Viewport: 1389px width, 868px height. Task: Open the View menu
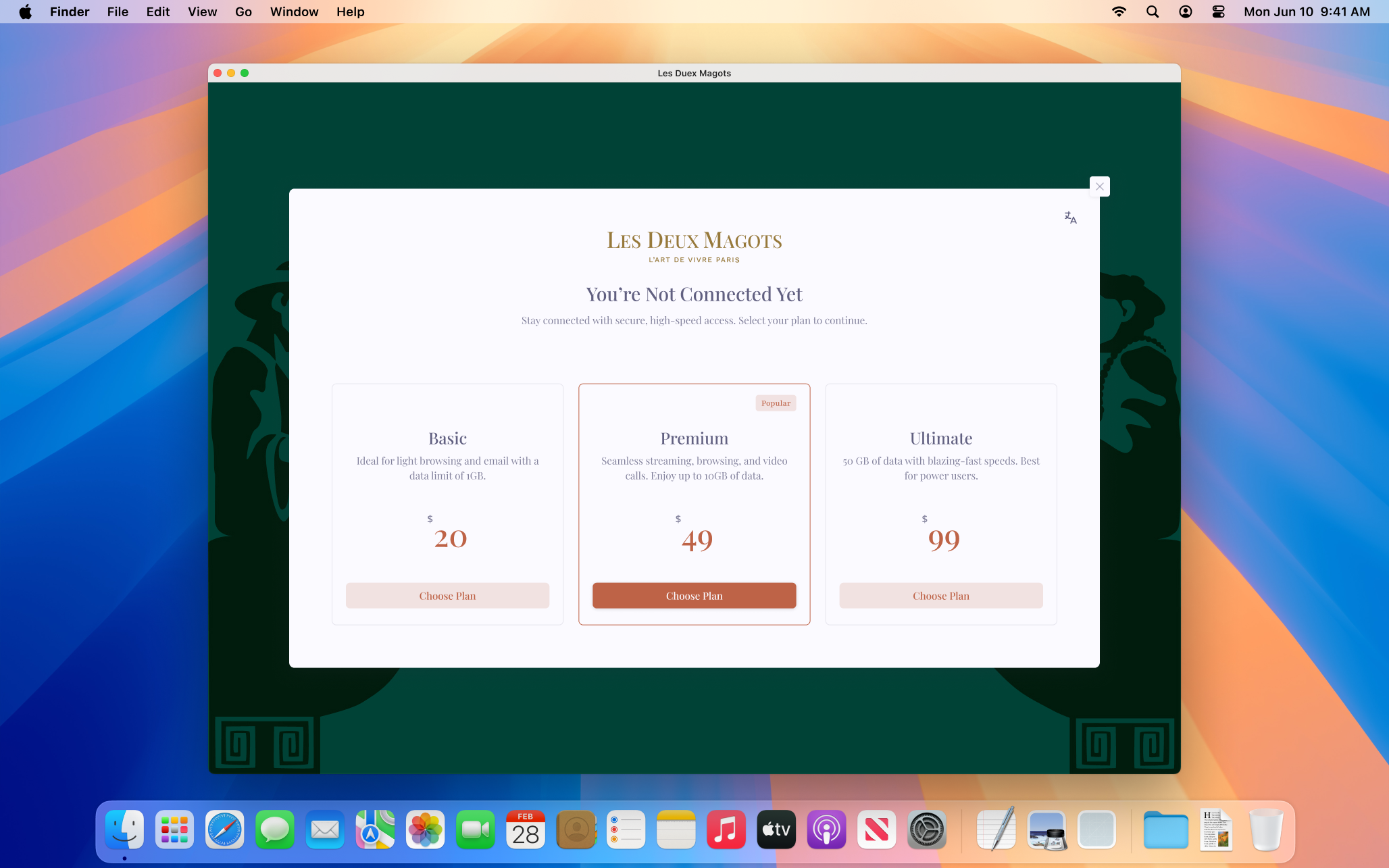click(203, 11)
